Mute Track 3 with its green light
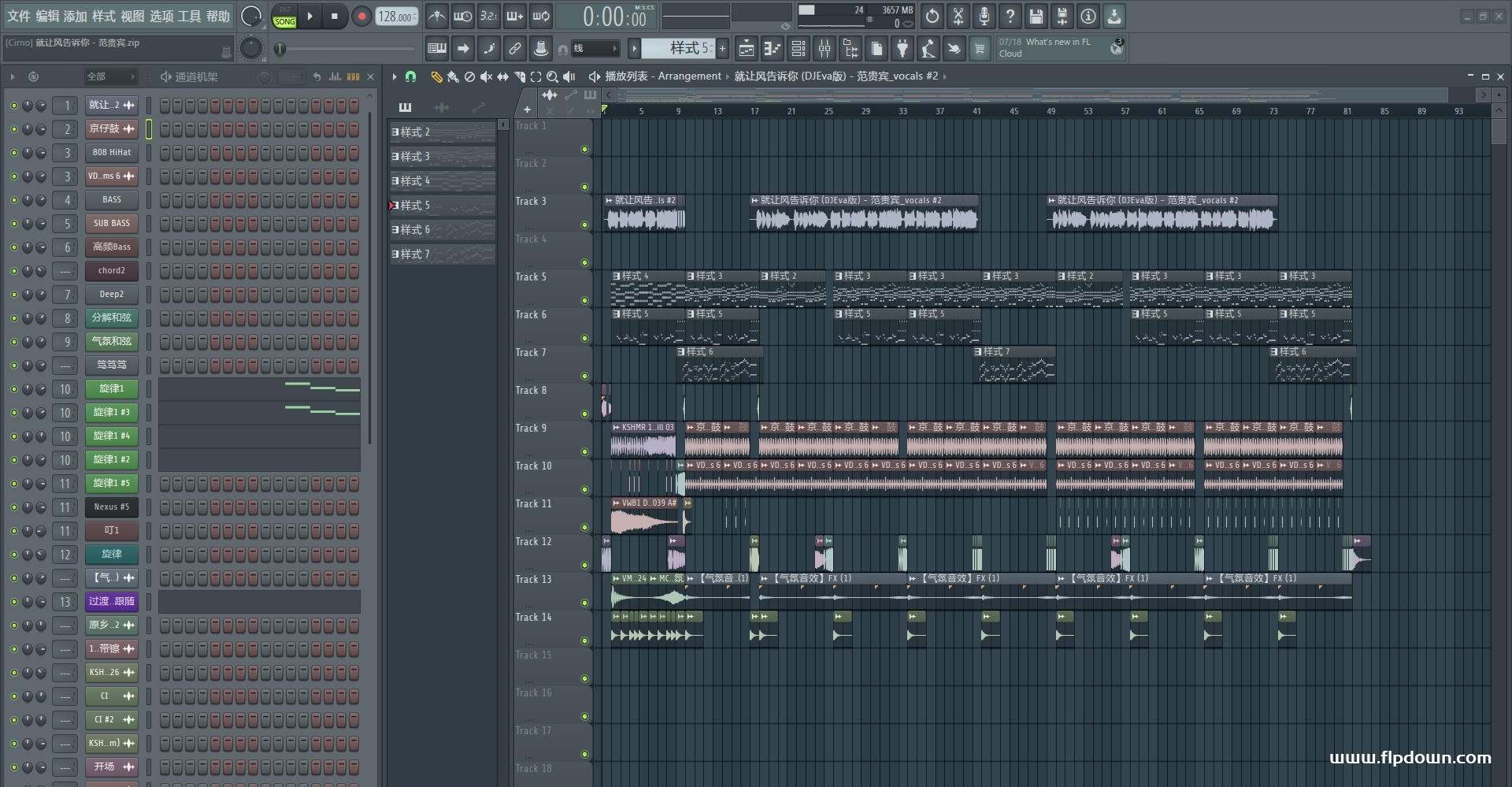The width and height of the screenshot is (1512, 787). tap(584, 225)
